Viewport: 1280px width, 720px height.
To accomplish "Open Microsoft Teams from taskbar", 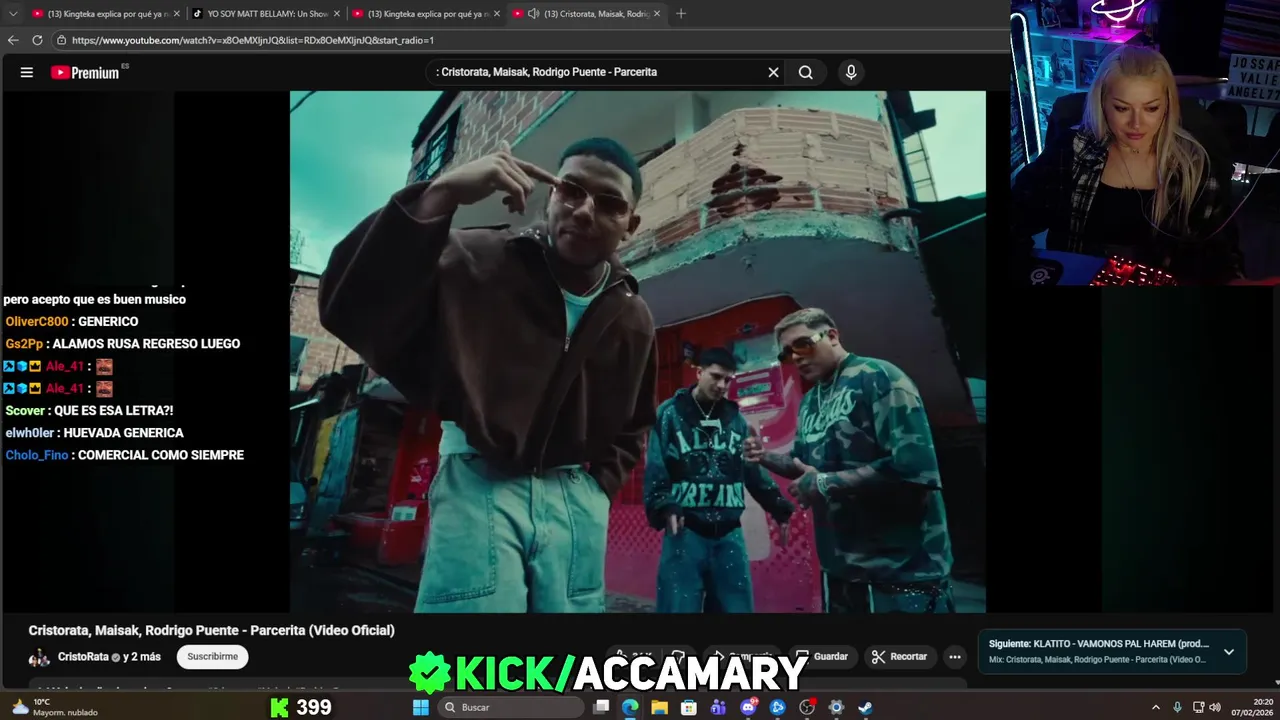I will (x=718, y=707).
